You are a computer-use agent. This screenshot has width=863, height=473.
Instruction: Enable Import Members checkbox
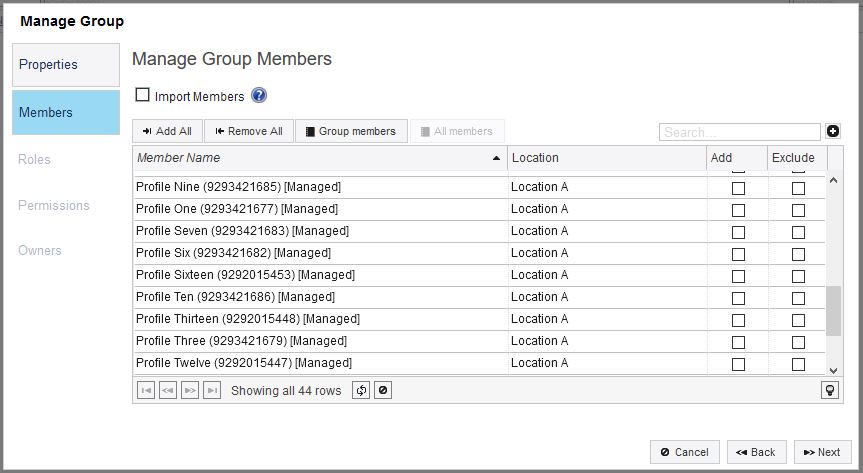[143, 95]
